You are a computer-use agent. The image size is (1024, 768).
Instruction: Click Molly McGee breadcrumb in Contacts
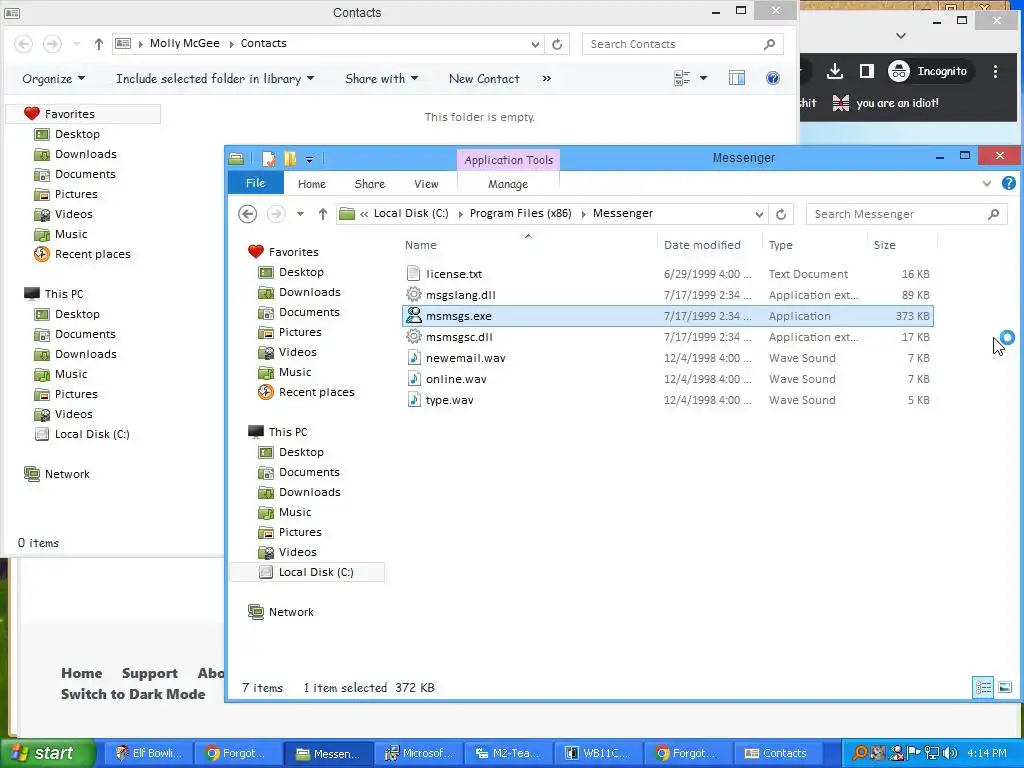pos(185,43)
